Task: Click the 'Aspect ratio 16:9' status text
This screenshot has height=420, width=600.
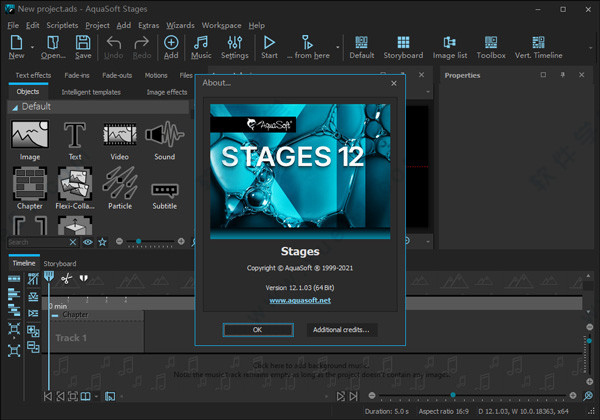Action: 443,412
